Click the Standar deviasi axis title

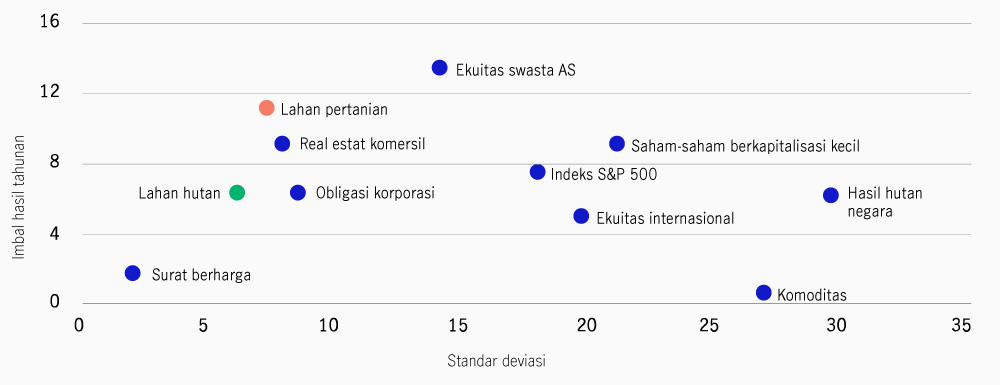click(497, 361)
